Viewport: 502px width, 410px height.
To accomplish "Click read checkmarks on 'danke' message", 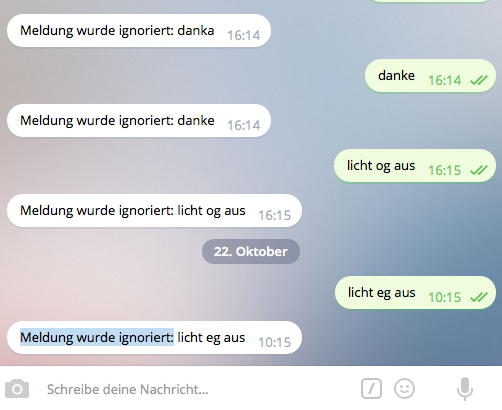I will (x=479, y=80).
